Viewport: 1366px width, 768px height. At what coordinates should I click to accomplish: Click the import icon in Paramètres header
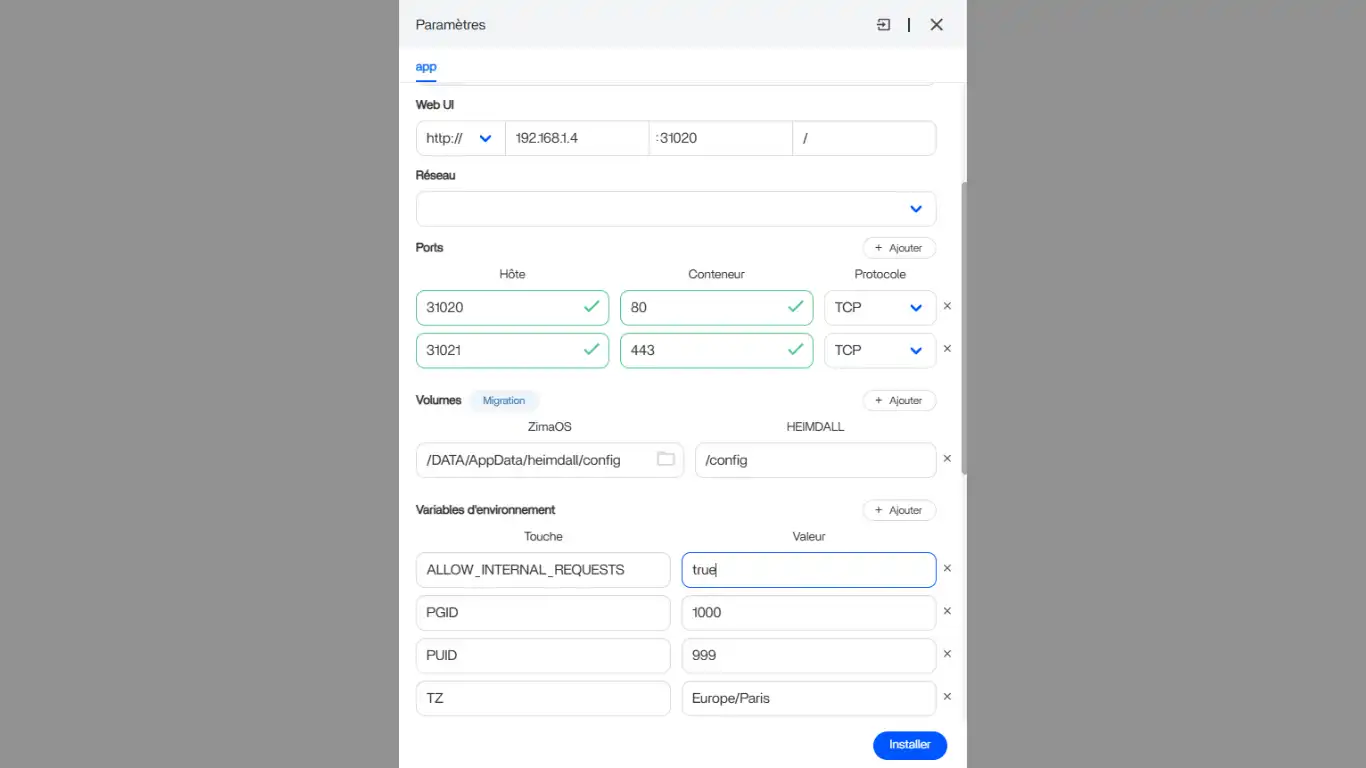pyautogui.click(x=883, y=25)
